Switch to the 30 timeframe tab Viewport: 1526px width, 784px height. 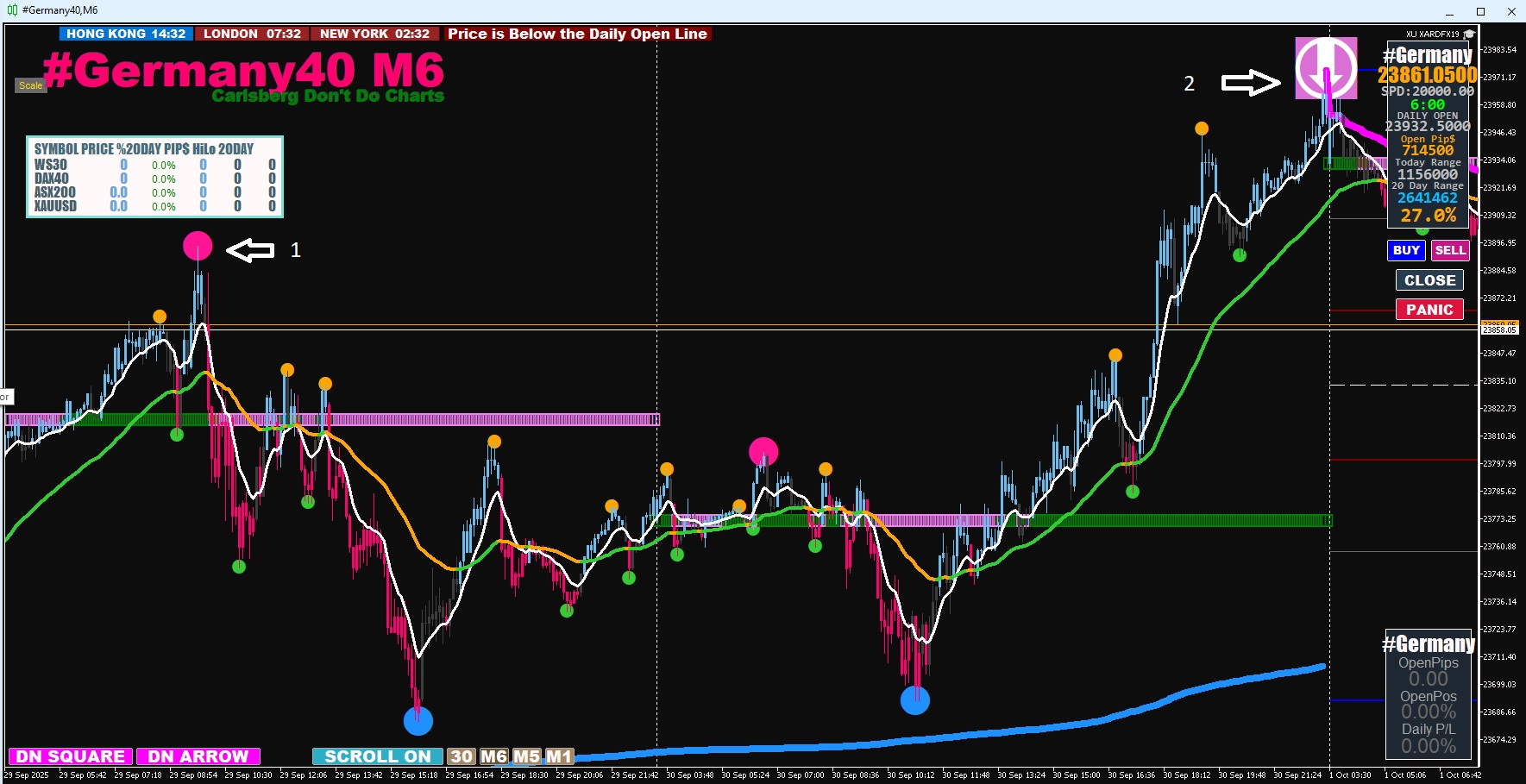(x=462, y=756)
